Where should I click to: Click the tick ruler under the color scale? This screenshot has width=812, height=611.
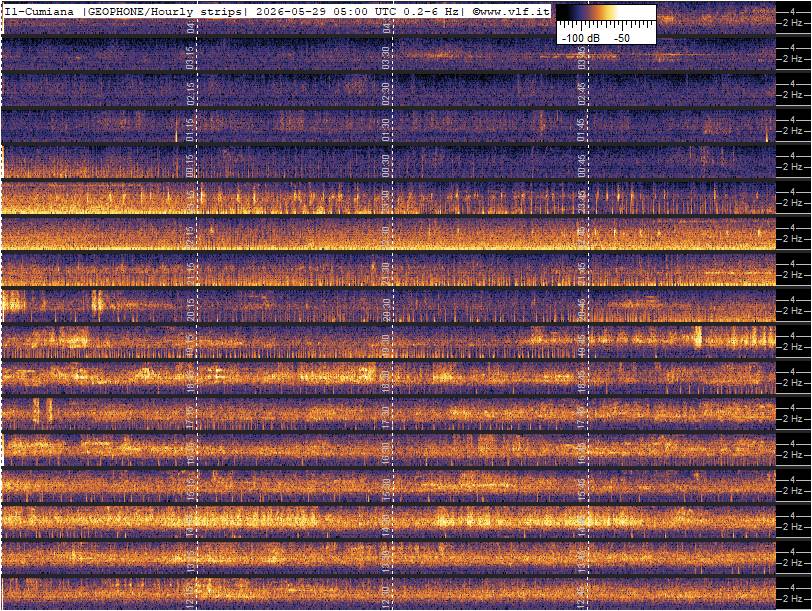click(x=606, y=25)
